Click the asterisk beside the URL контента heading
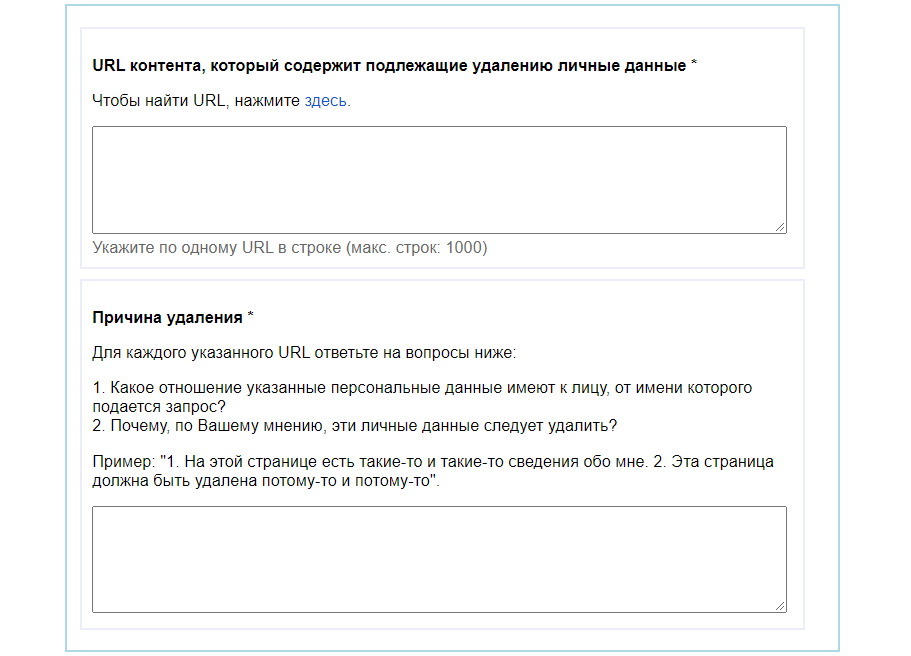This screenshot has height=656, width=911. (x=694, y=66)
